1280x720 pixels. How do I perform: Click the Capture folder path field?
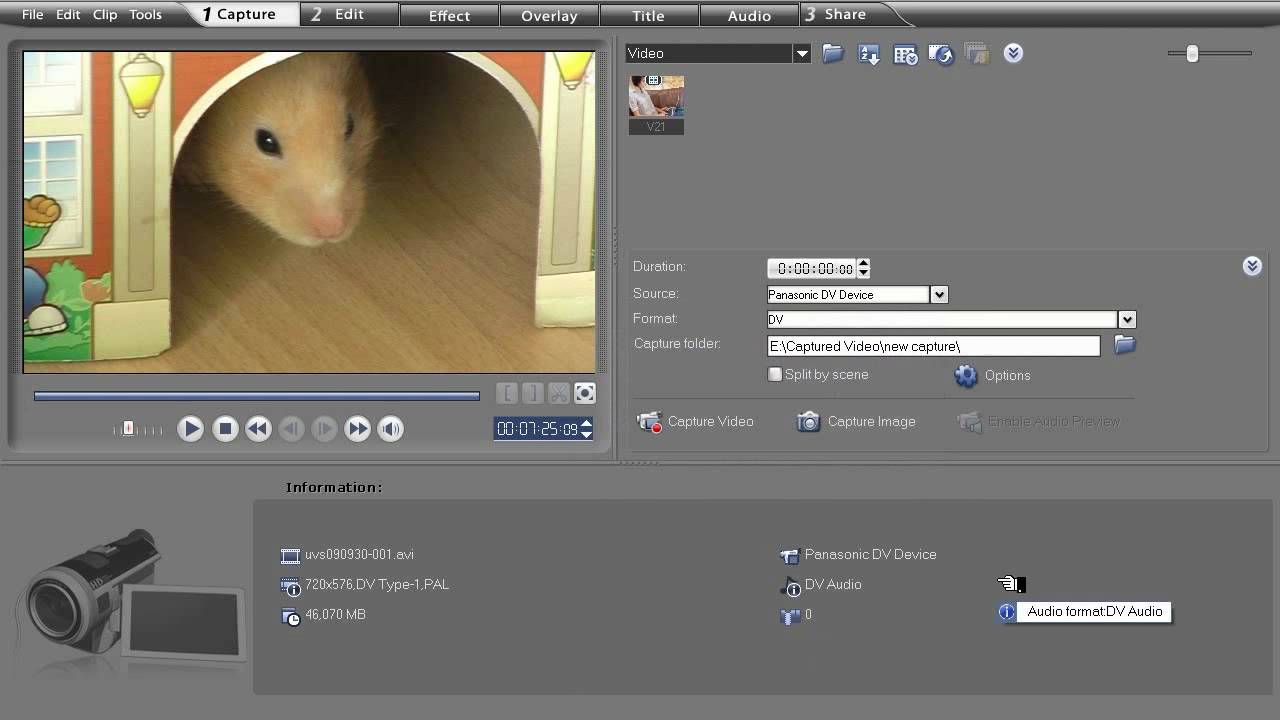(933, 346)
